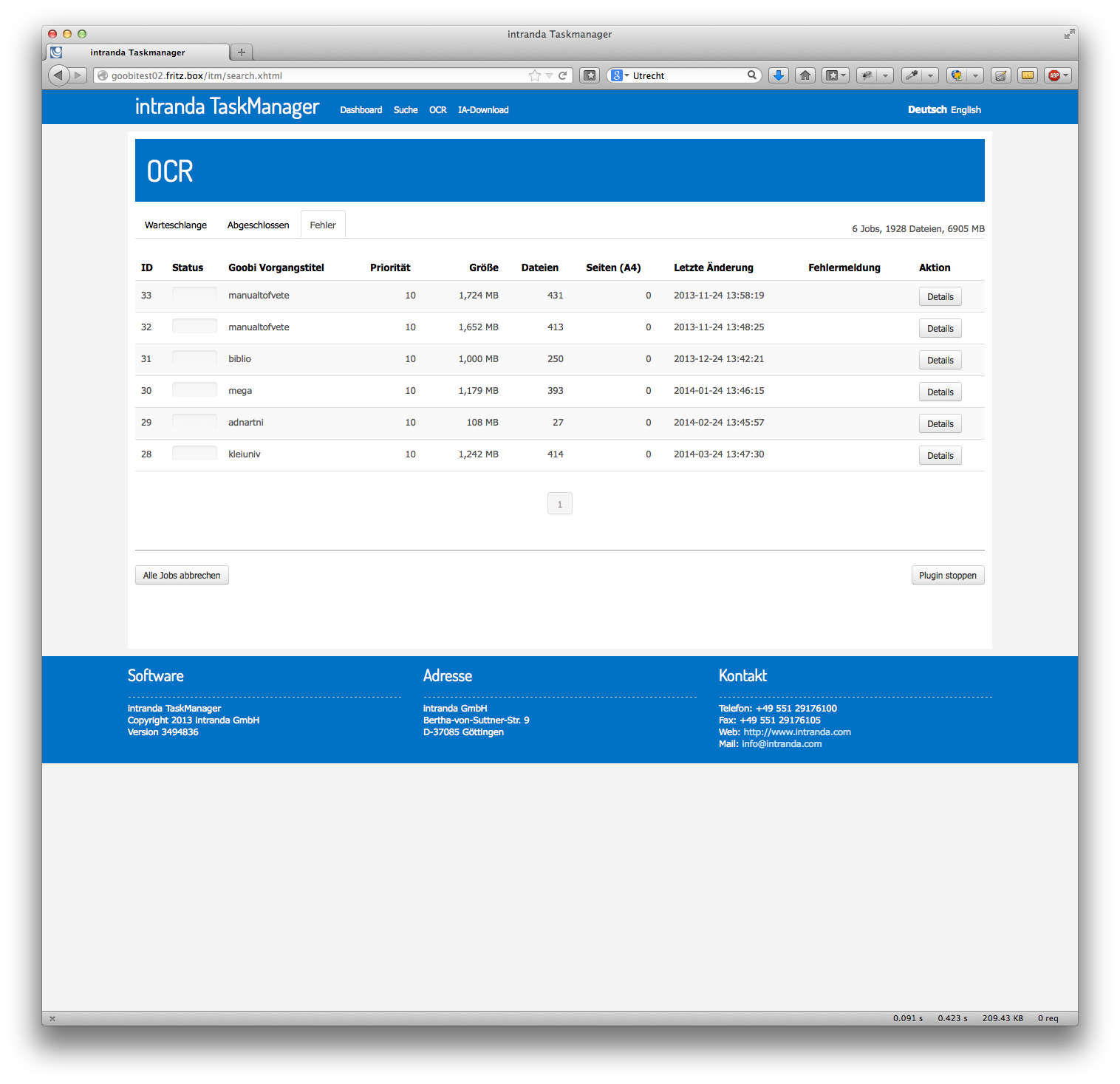The width and height of the screenshot is (1120, 1084).
Task: Open the Firebug dropdown arrow
Action: click(885, 75)
